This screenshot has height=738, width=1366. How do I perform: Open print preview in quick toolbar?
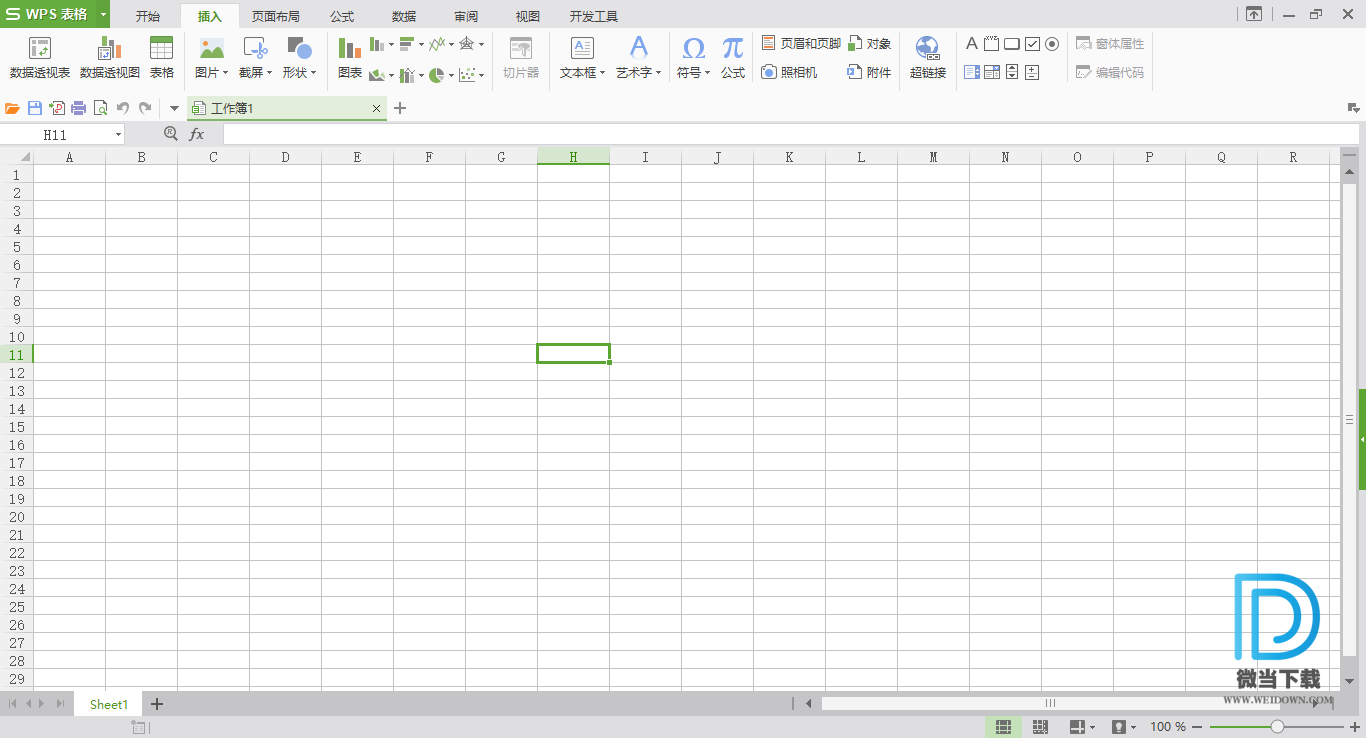click(100, 108)
